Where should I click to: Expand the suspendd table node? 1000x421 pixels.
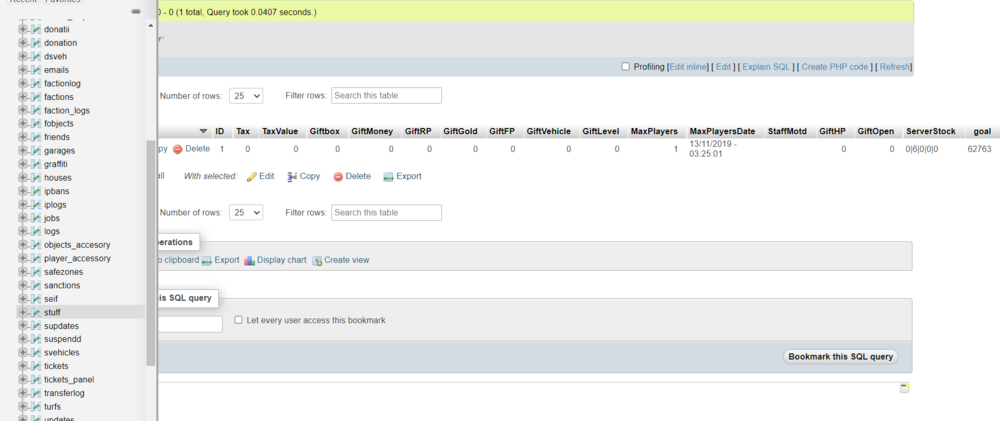pyautogui.click(x=23, y=339)
